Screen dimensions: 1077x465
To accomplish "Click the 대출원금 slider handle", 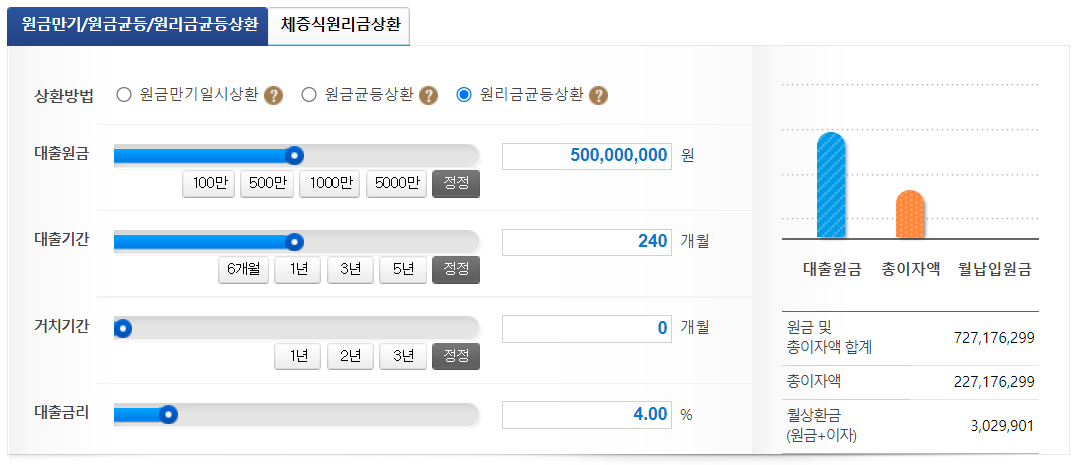I will (x=295, y=156).
